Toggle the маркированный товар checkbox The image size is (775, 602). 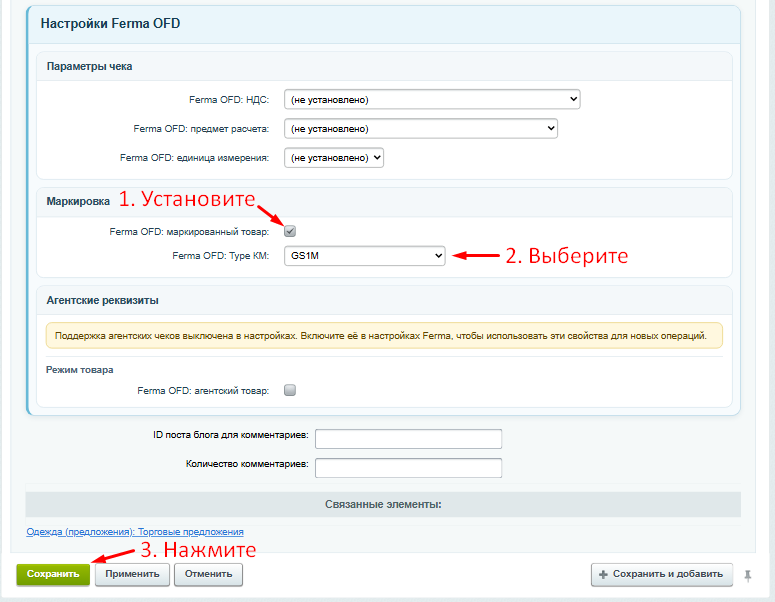(290, 231)
